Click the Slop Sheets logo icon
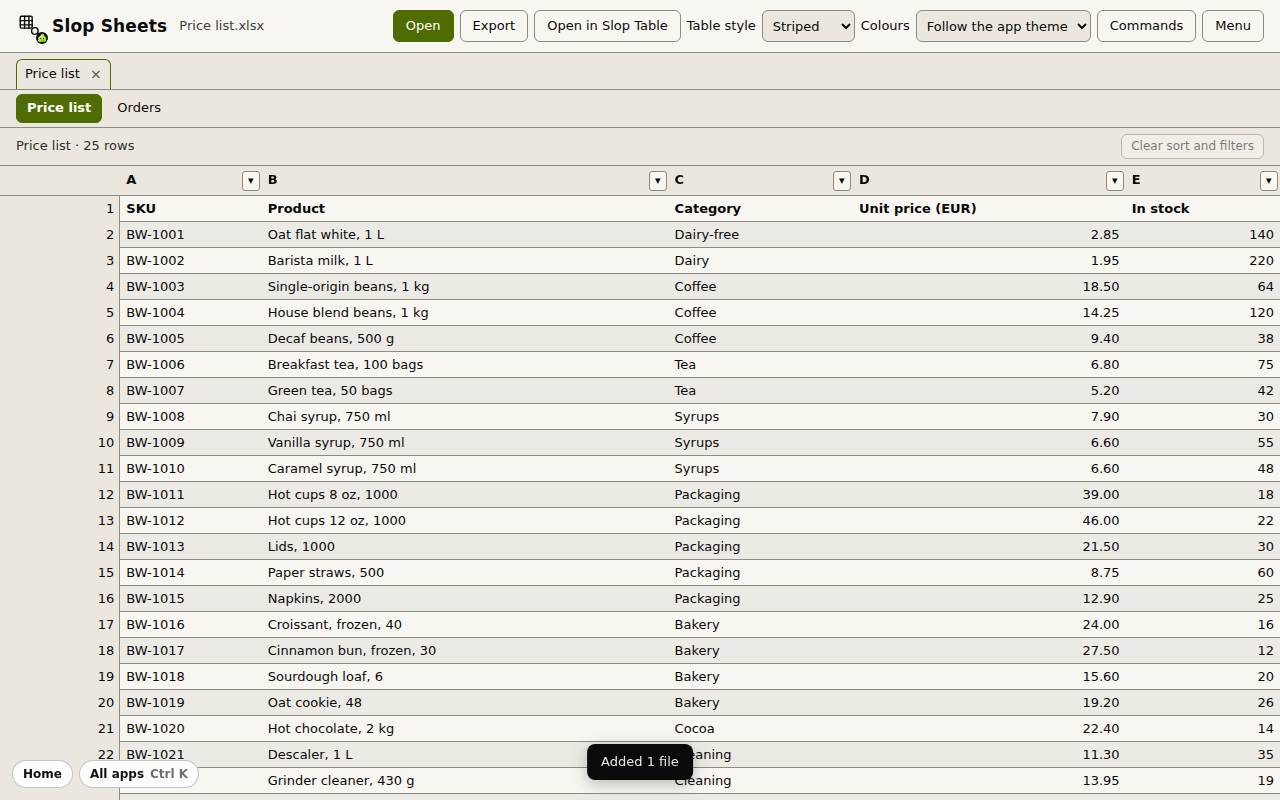 tap(33, 28)
